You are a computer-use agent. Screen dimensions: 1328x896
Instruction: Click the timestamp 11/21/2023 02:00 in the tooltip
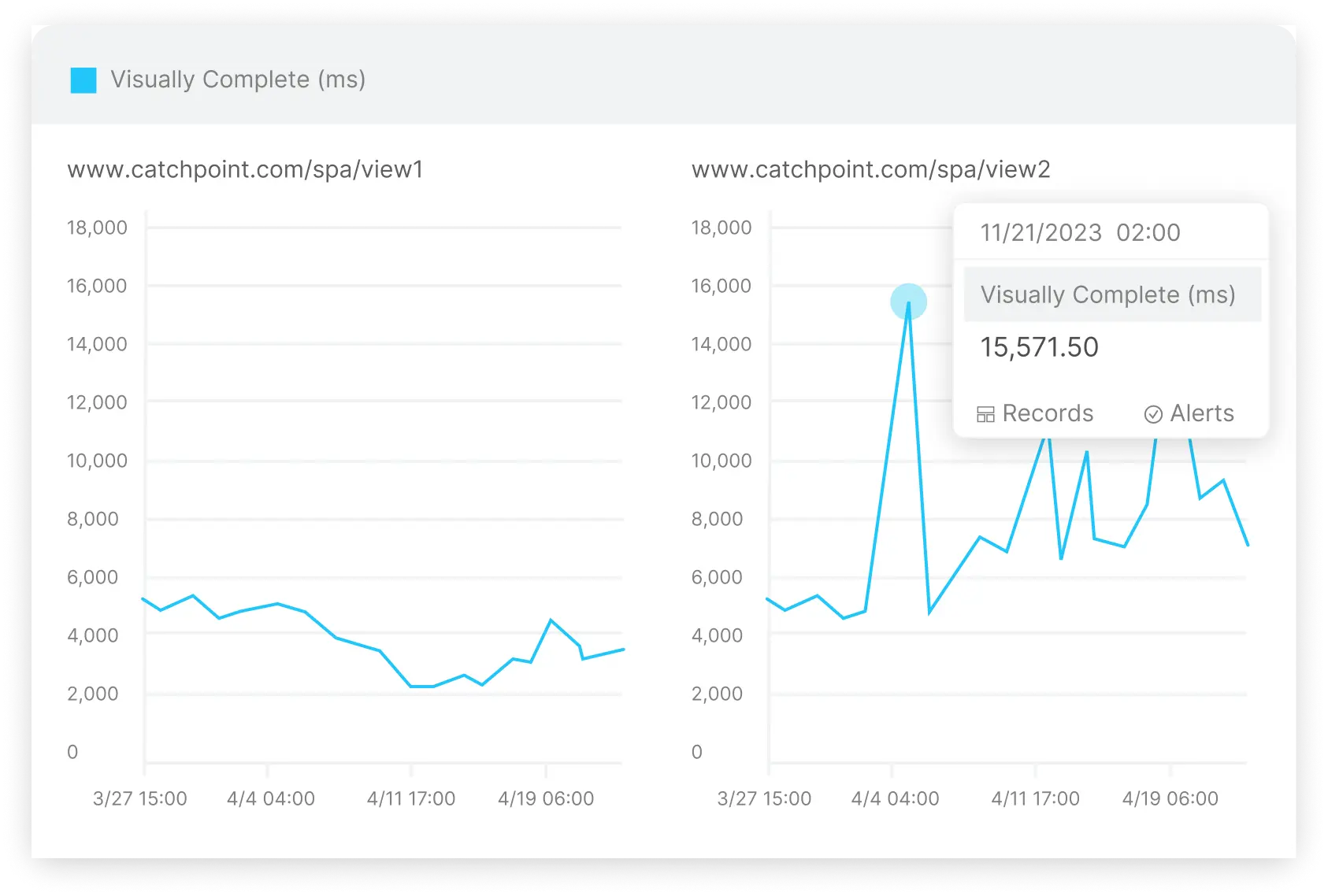click(x=1080, y=233)
